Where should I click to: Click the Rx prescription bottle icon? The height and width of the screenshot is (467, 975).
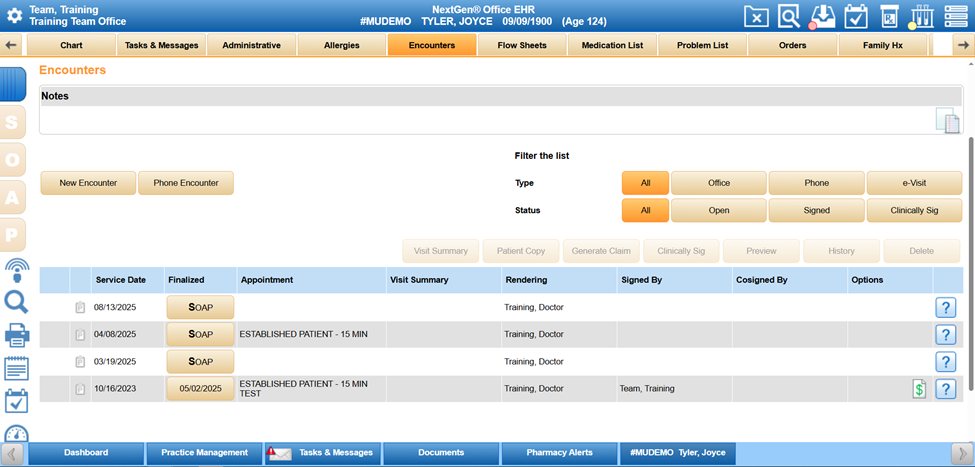[889, 16]
